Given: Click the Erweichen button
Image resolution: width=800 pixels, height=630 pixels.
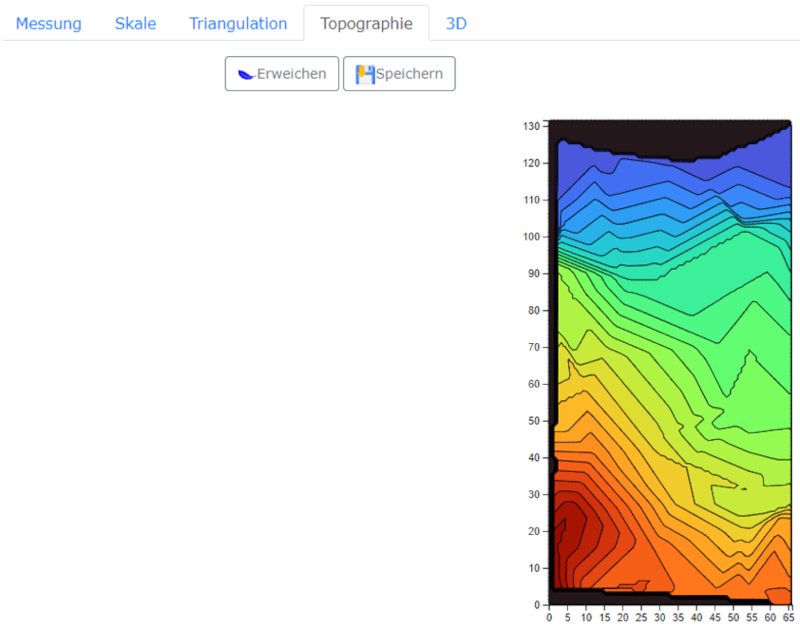Looking at the screenshot, I should click(282, 74).
